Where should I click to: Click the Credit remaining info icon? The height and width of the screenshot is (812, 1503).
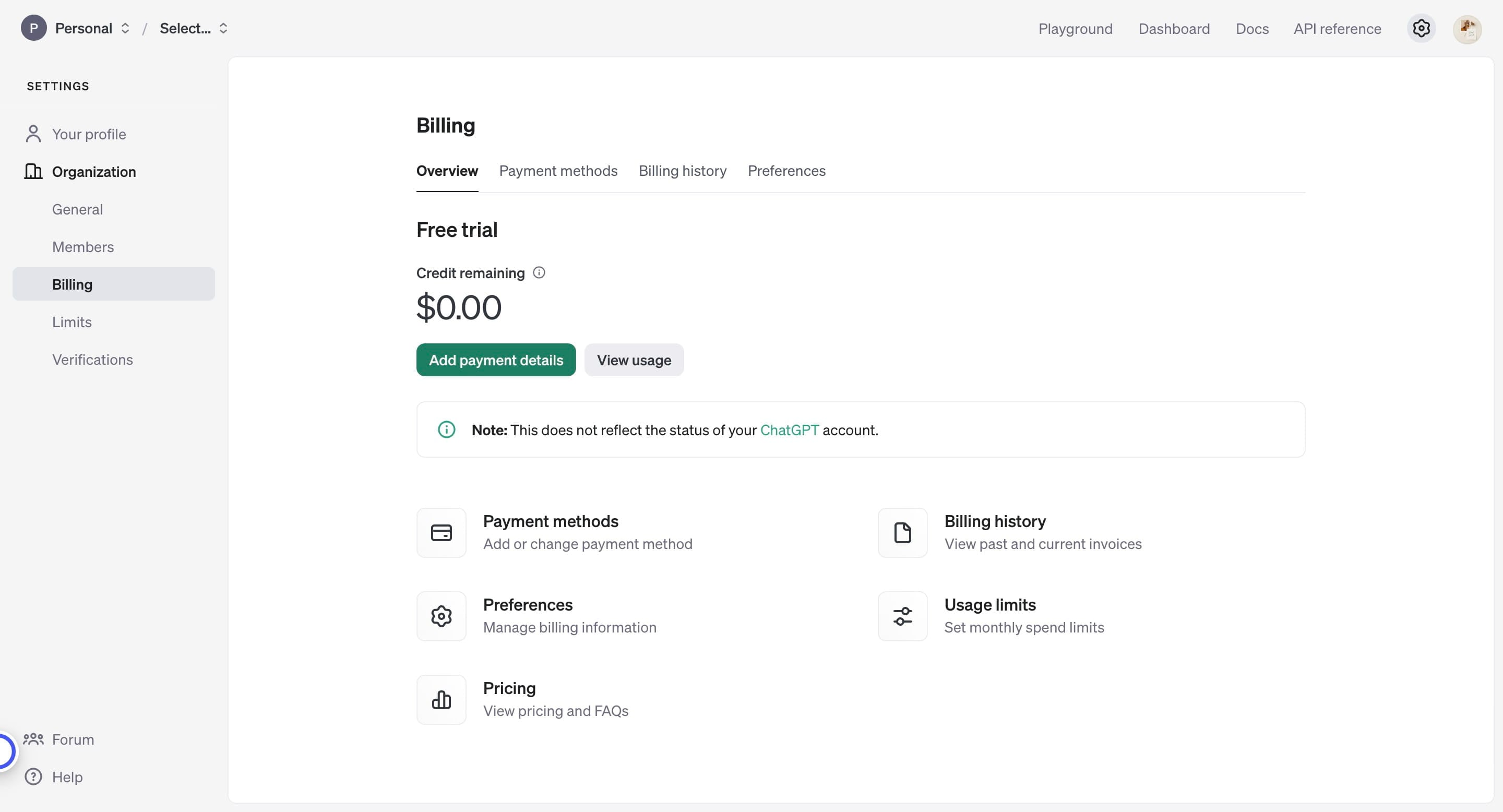point(539,272)
